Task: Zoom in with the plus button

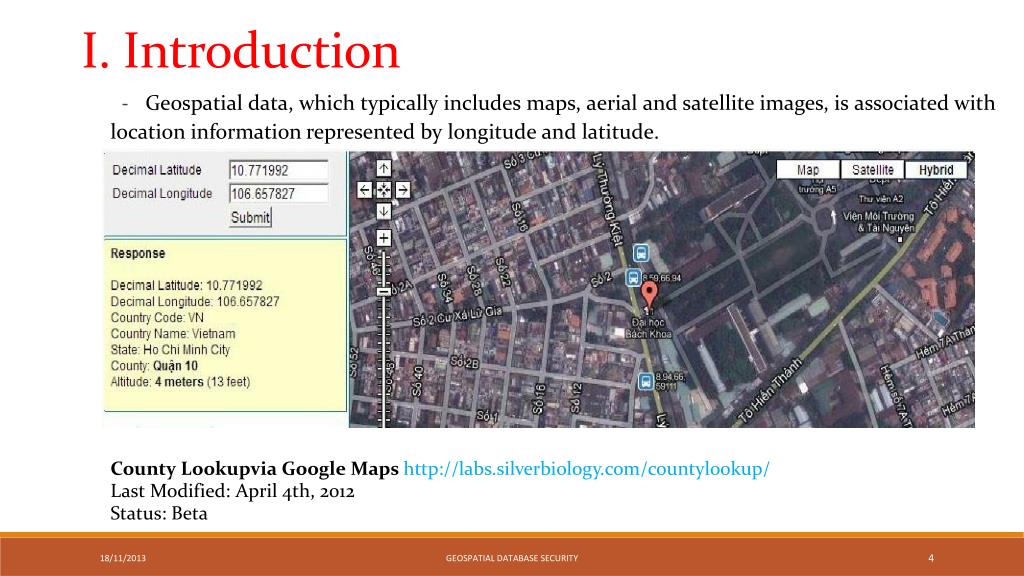Action: coord(383,238)
